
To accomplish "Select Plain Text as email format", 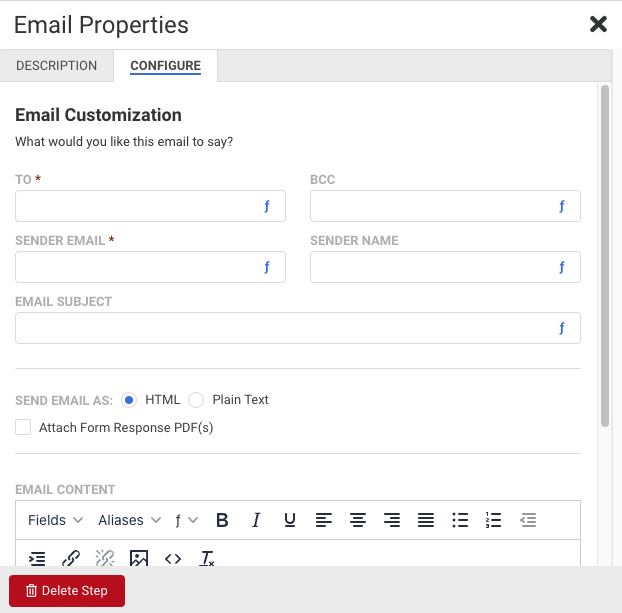I will point(196,400).
